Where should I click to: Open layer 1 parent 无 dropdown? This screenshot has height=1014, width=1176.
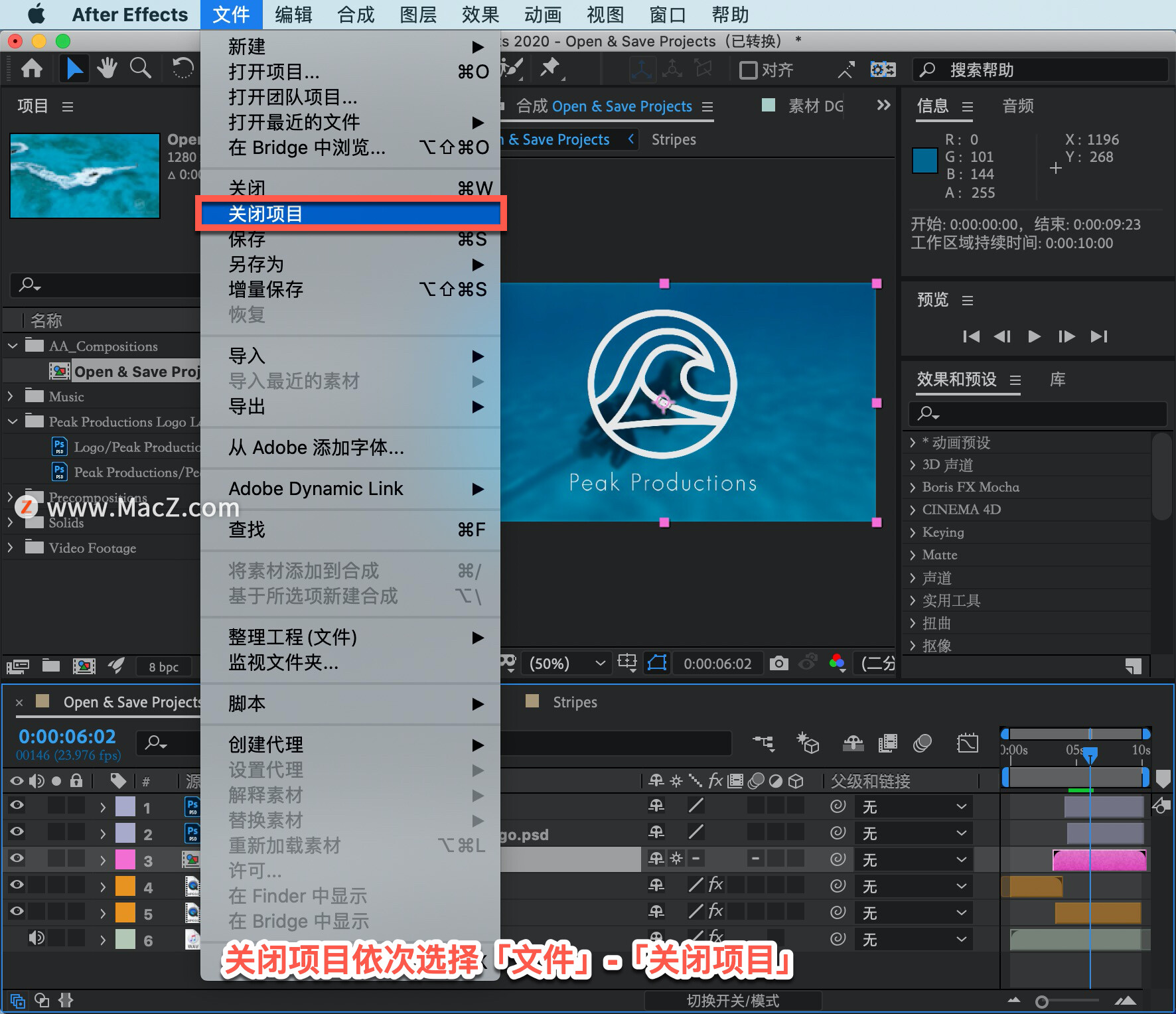coord(915,807)
